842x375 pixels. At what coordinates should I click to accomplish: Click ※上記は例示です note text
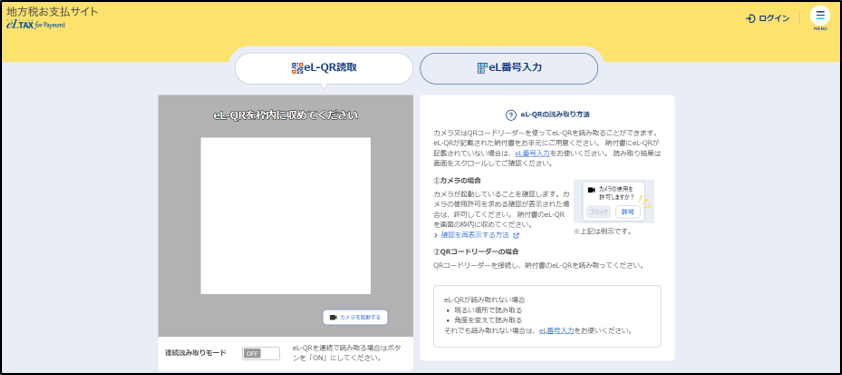pos(602,232)
